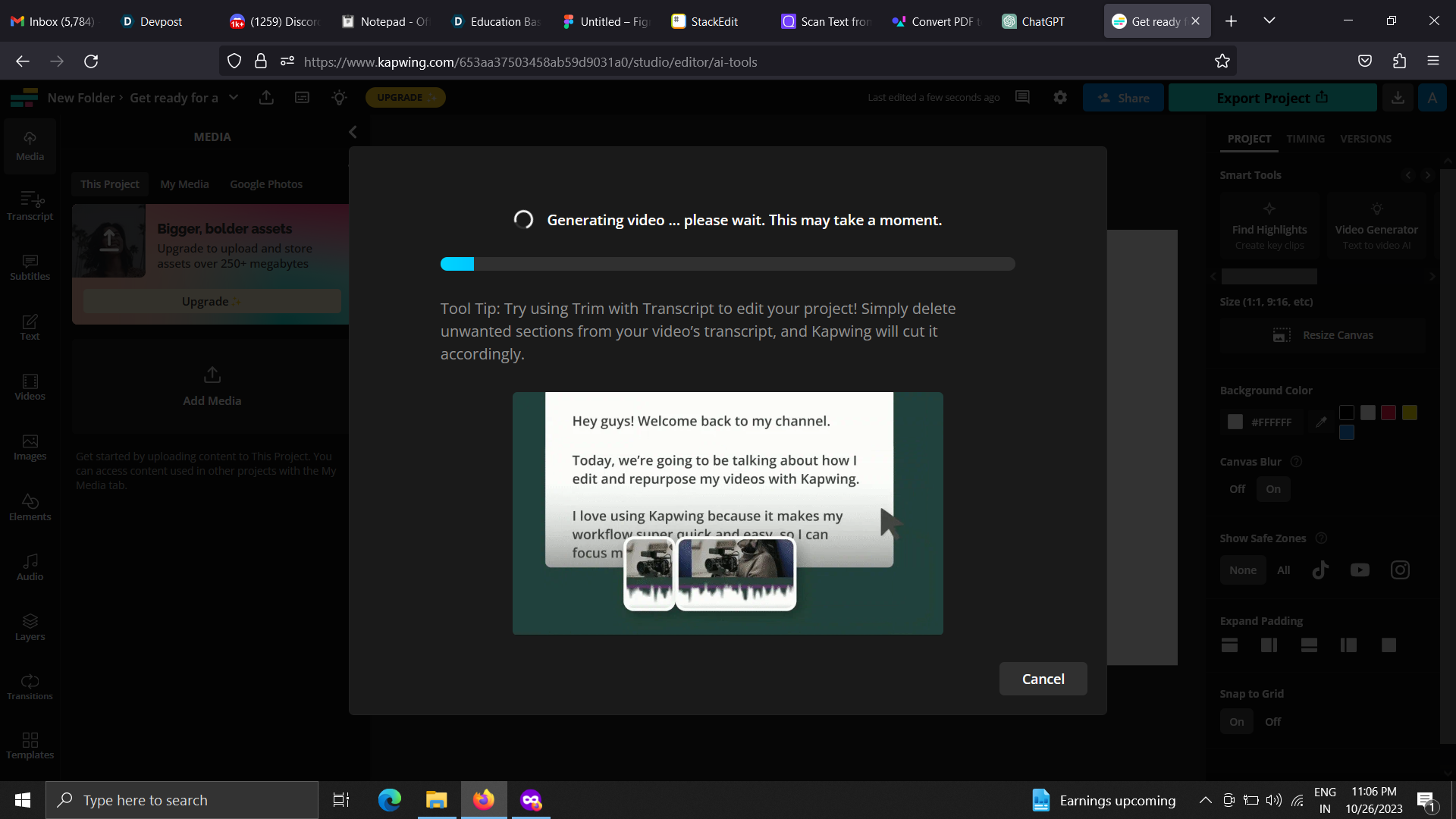Open the Transitions sidebar panel
This screenshot has width=1456, height=819.
point(30,686)
